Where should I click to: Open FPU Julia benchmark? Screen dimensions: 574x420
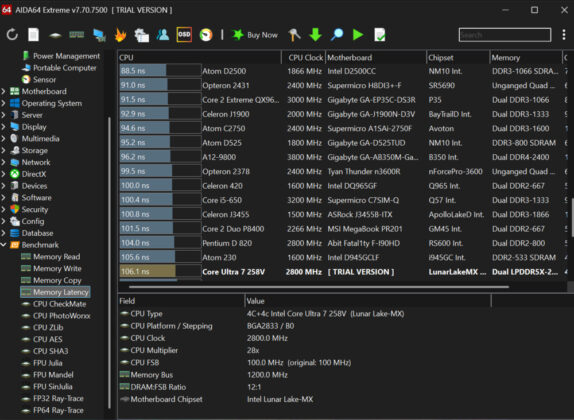coord(42,363)
